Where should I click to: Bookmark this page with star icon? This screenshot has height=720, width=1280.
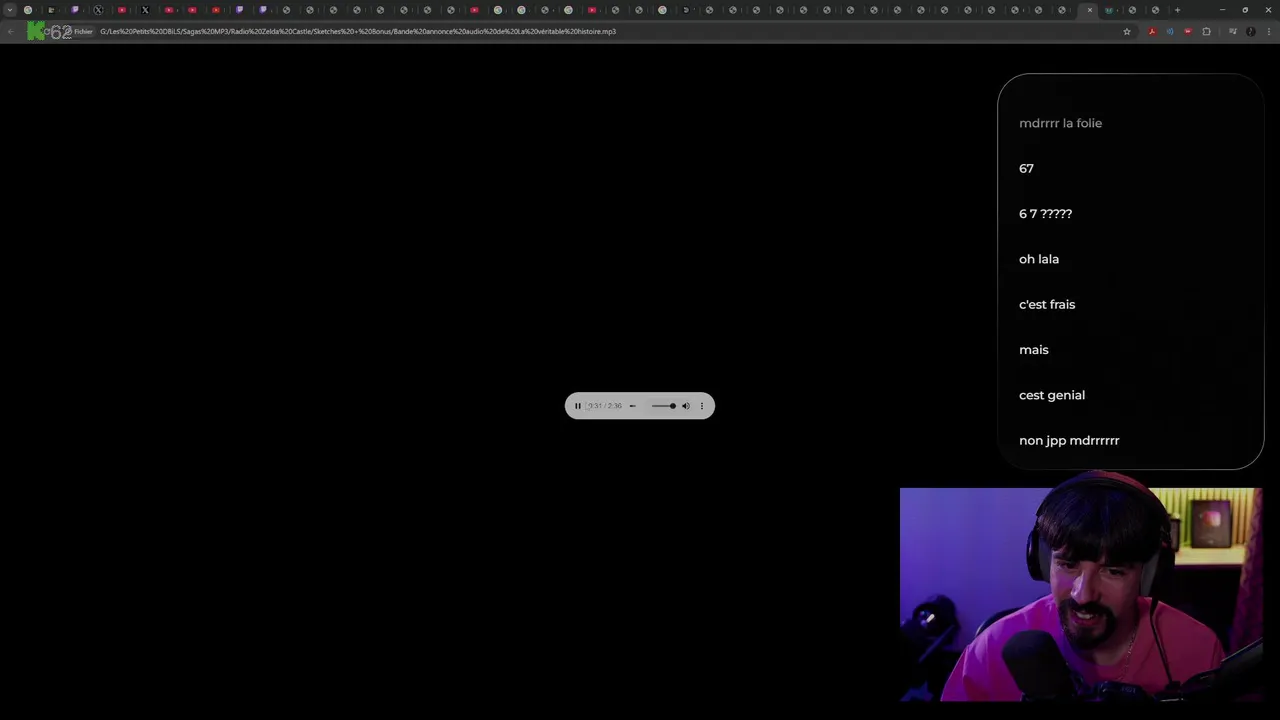coord(1127,31)
